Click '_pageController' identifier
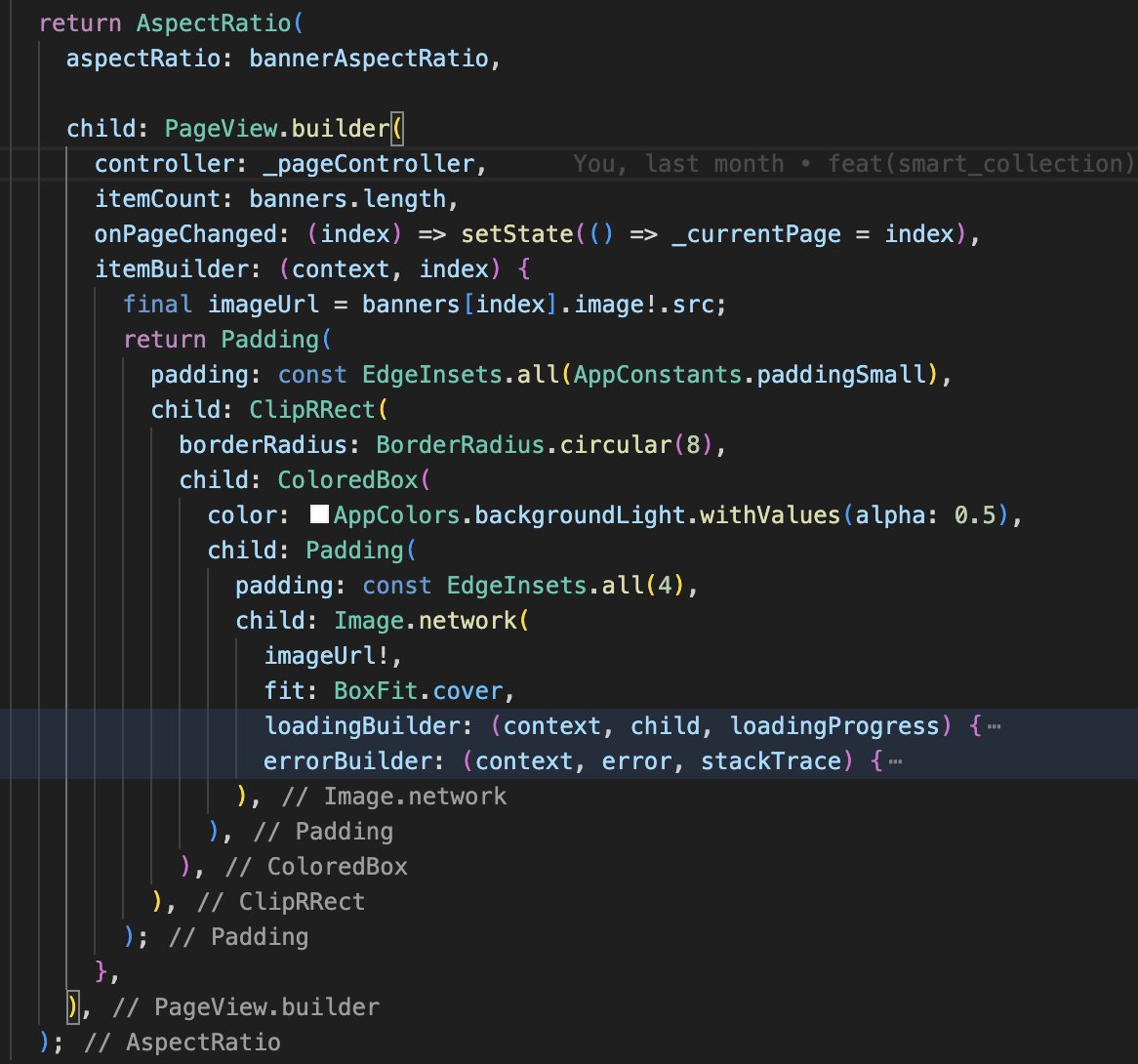The width and height of the screenshot is (1138, 1064). point(369,164)
